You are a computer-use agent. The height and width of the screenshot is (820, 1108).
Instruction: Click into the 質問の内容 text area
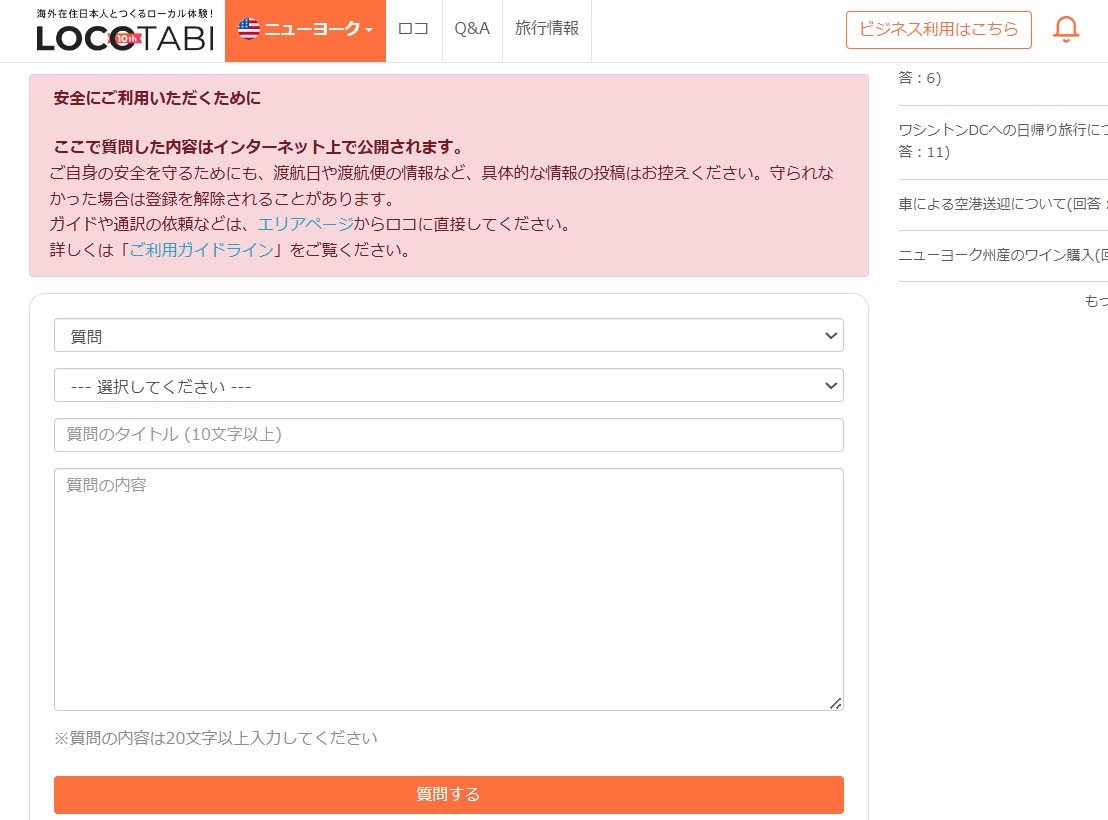[x=449, y=590]
